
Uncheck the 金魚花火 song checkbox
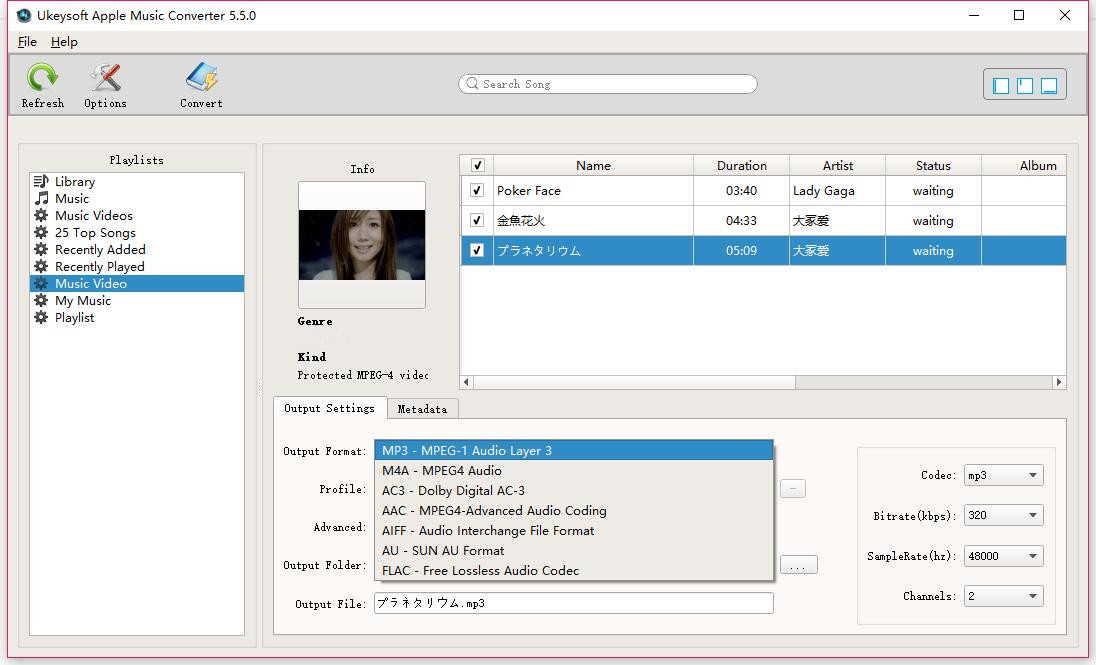[477, 220]
